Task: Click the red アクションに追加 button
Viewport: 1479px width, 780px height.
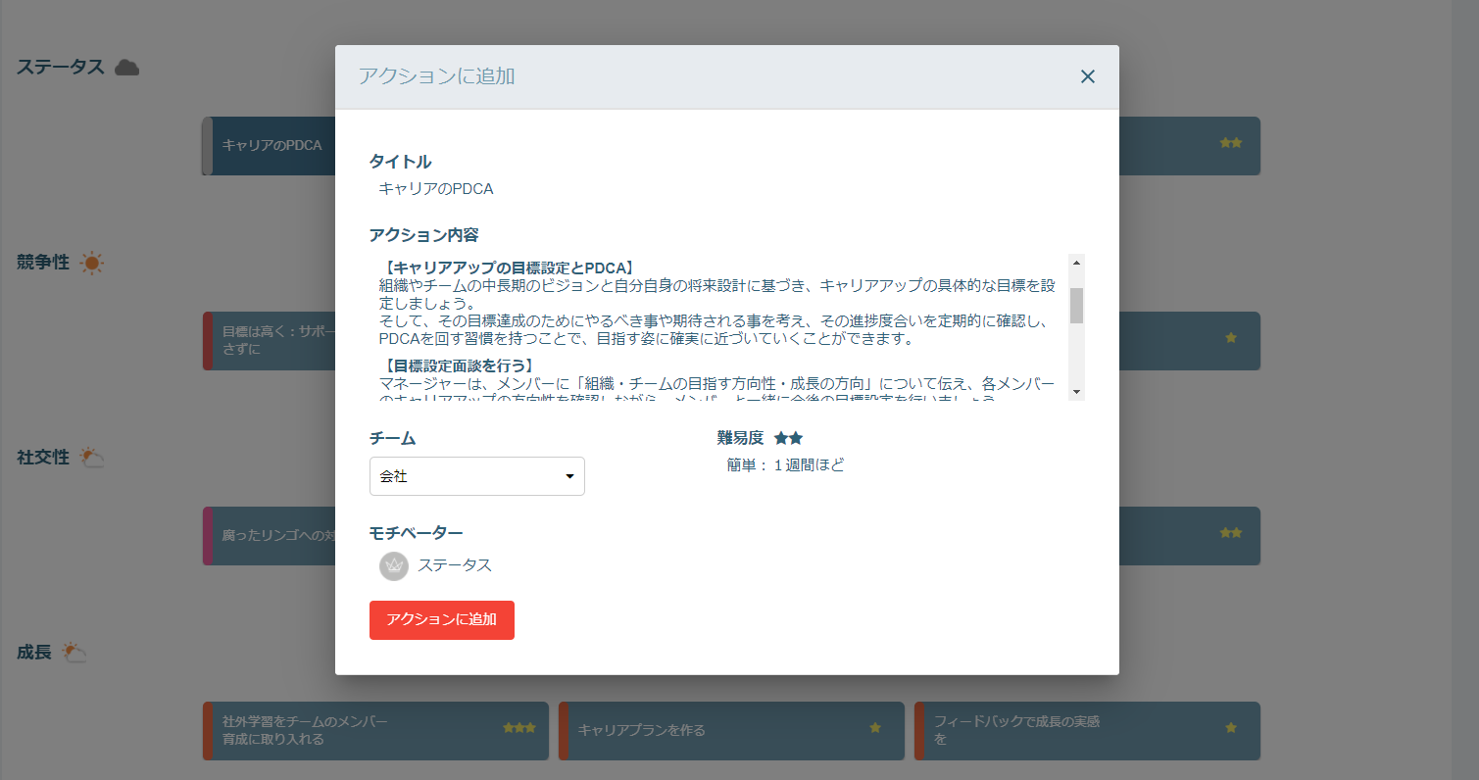Action: click(442, 620)
